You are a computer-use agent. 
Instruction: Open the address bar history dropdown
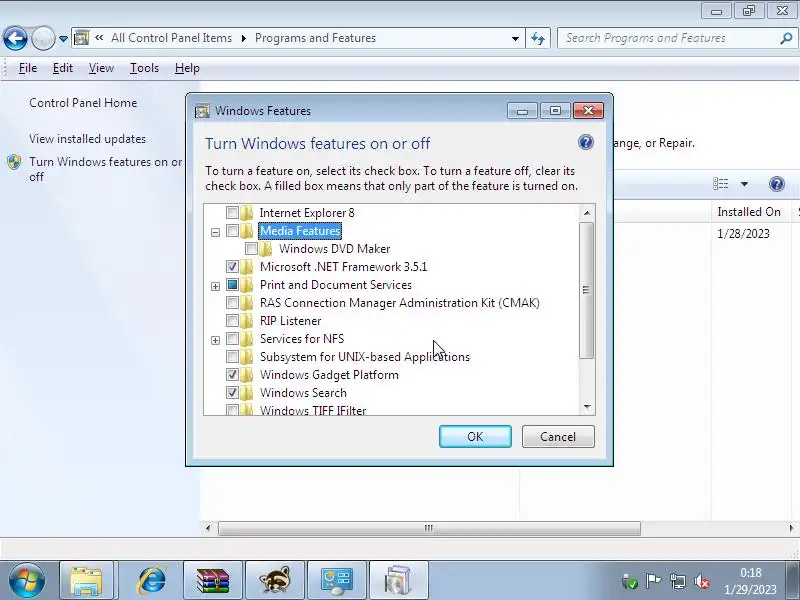pos(515,38)
